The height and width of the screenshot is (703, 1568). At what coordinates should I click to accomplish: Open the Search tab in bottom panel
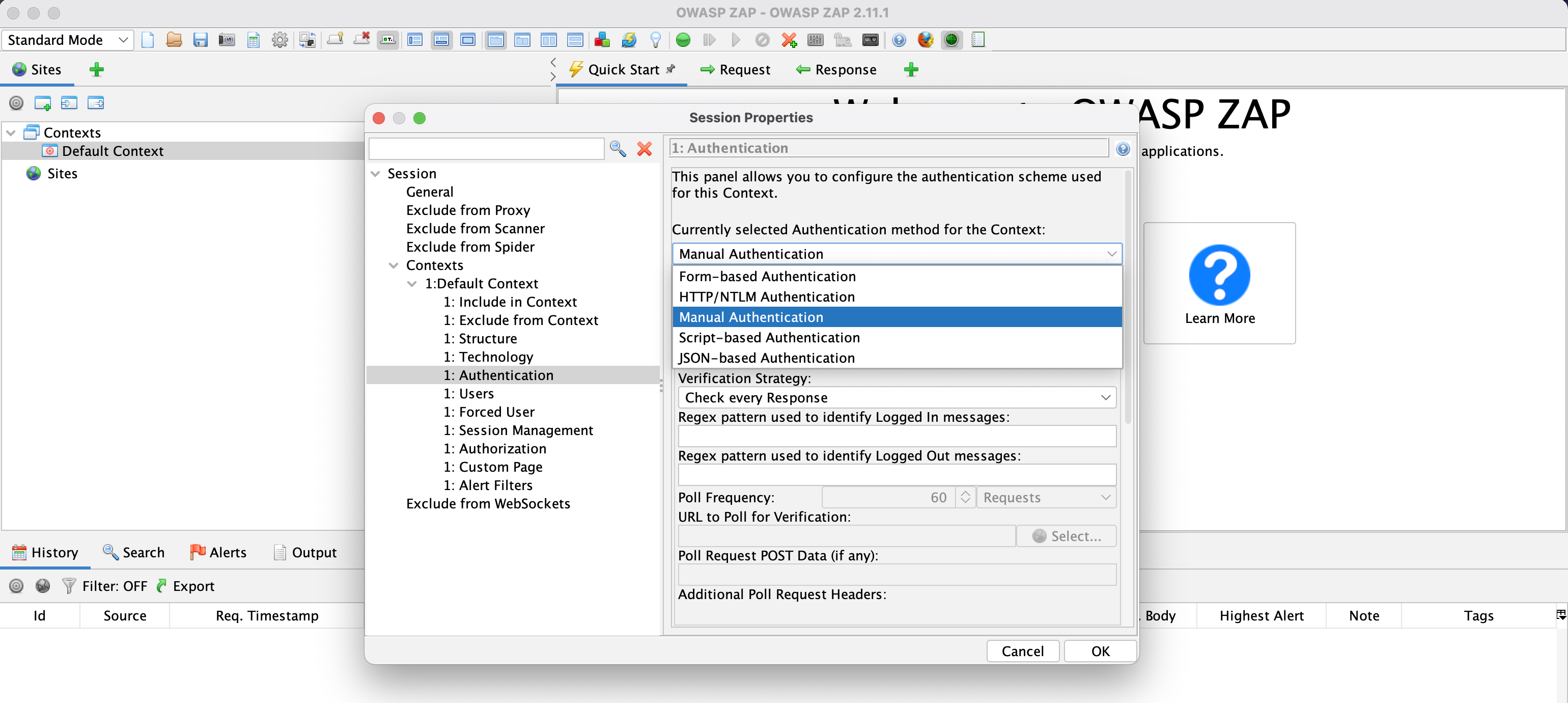[x=133, y=553]
